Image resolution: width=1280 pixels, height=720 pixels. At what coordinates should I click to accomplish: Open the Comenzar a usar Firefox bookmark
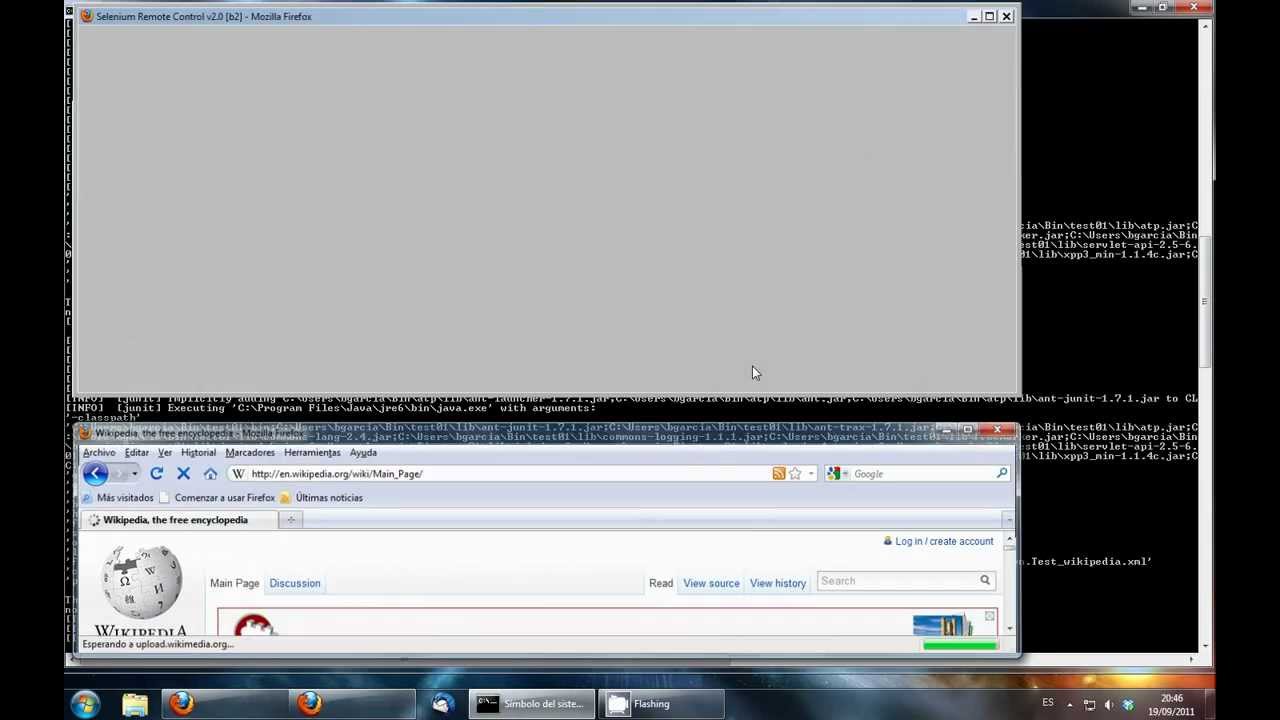216,498
